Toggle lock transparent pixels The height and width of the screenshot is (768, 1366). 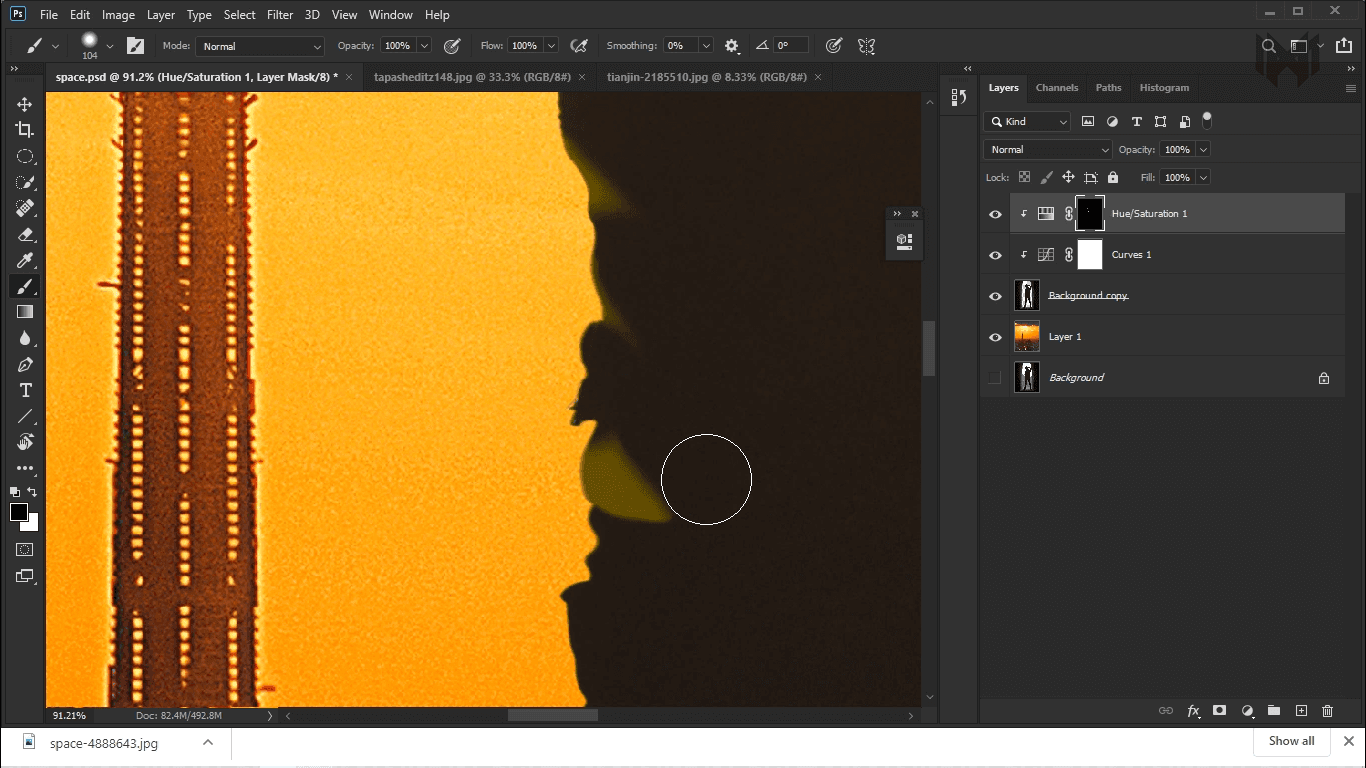1024,177
